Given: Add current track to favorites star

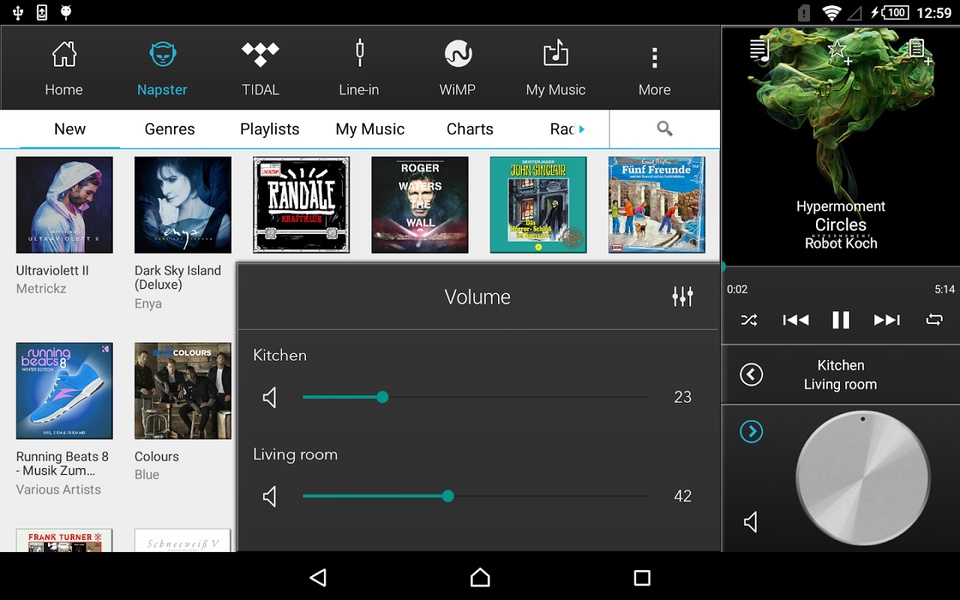Looking at the screenshot, I should coord(839,51).
